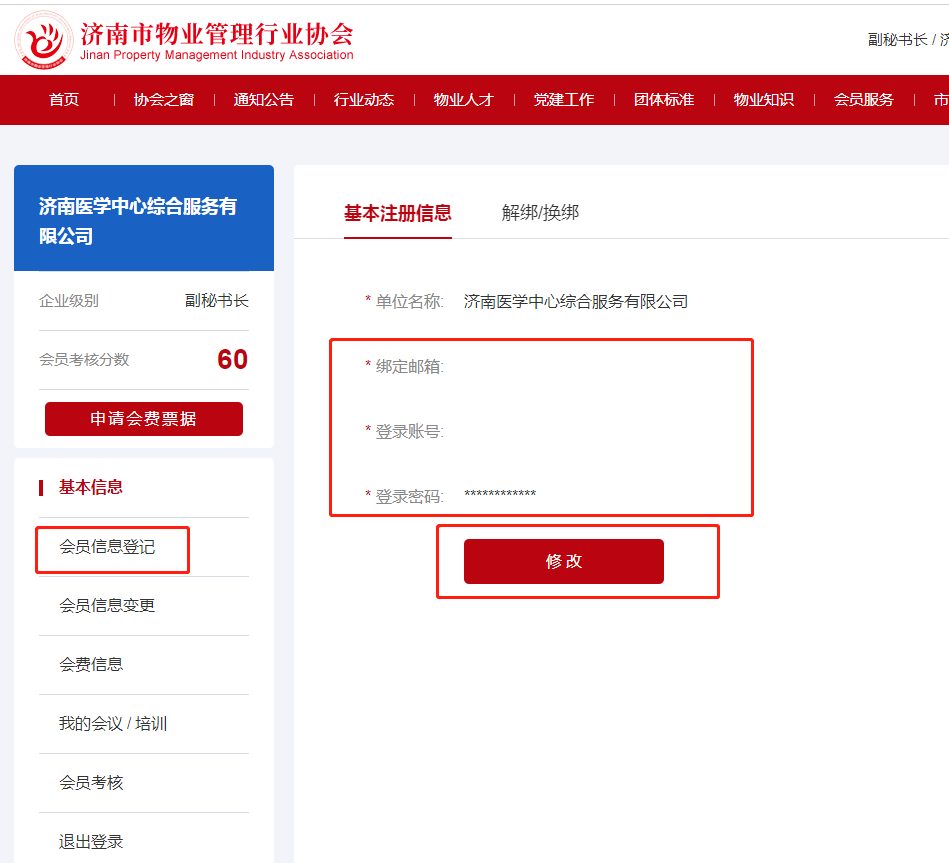Switch to the 解绑/换绑 tab
Image resolution: width=949 pixels, height=863 pixels.
click(540, 213)
